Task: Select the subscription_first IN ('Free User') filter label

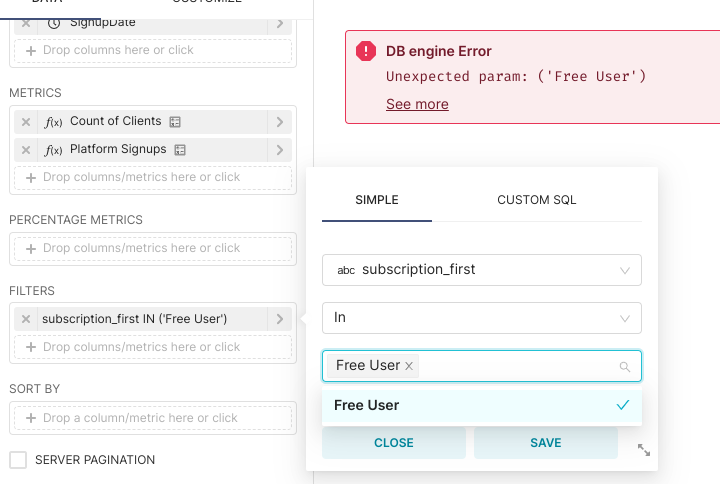Action: [x=135, y=319]
